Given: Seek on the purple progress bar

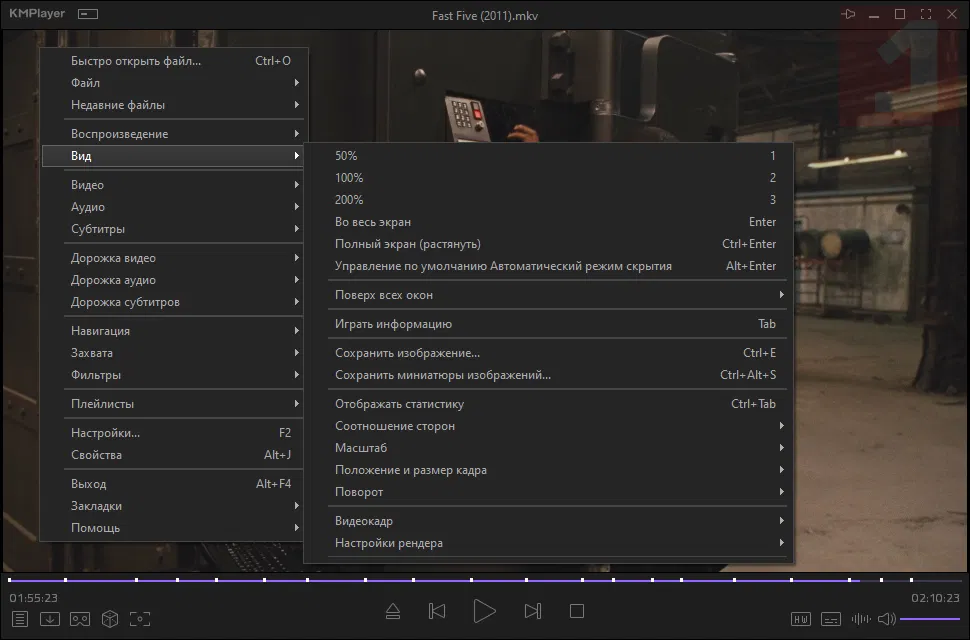Looking at the screenshot, I should point(484,580).
